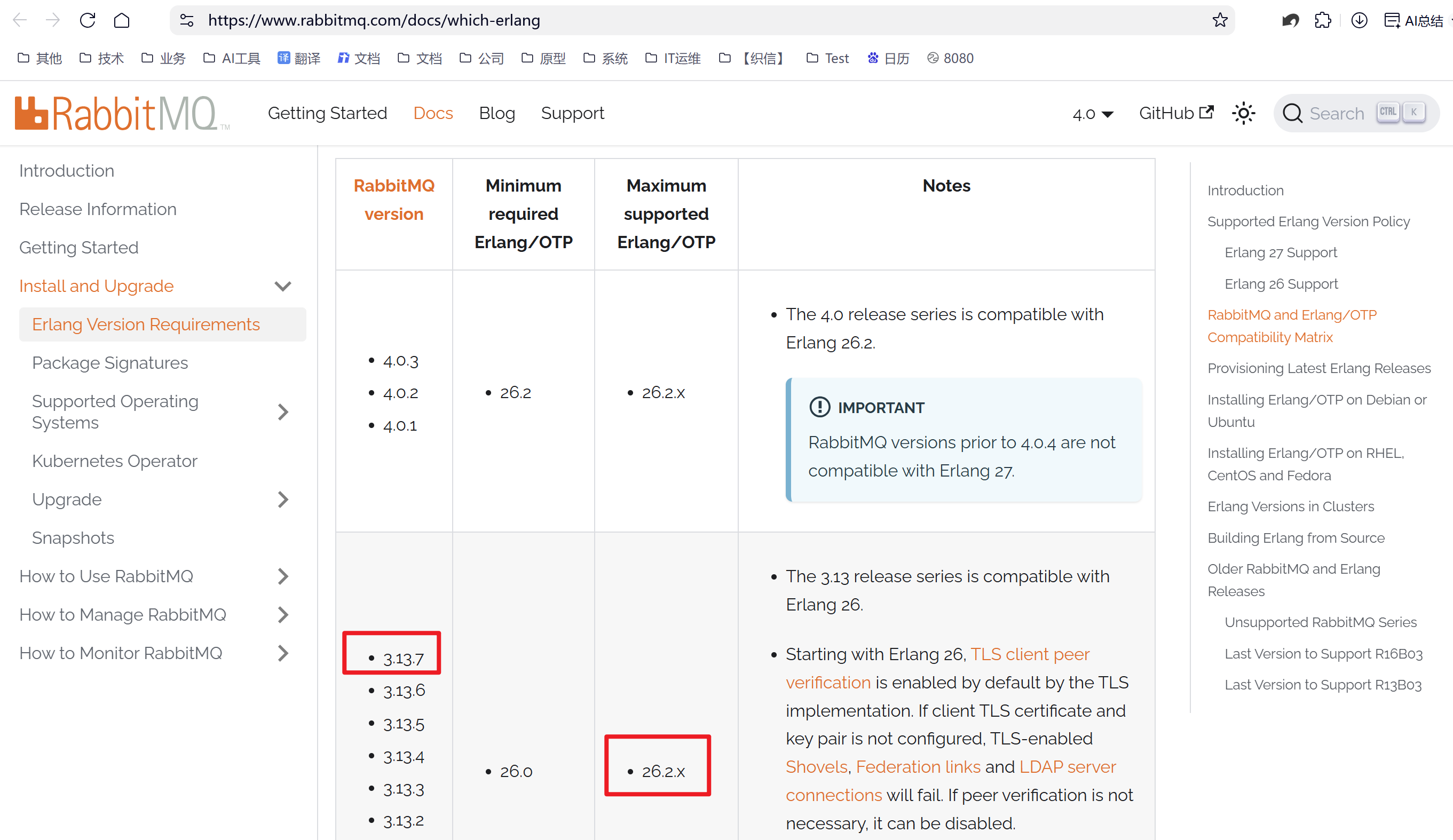Jump to Erlang 26 Support section
The width and height of the screenshot is (1453, 840).
point(1281,284)
